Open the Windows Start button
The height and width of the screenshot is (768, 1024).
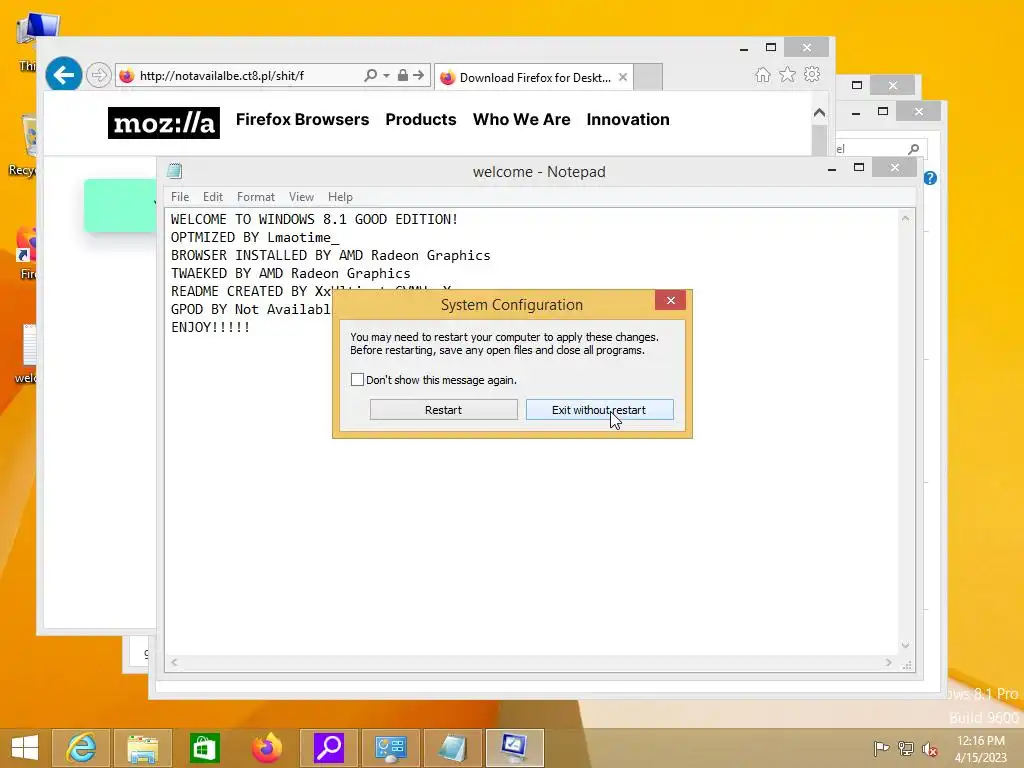(x=25, y=747)
